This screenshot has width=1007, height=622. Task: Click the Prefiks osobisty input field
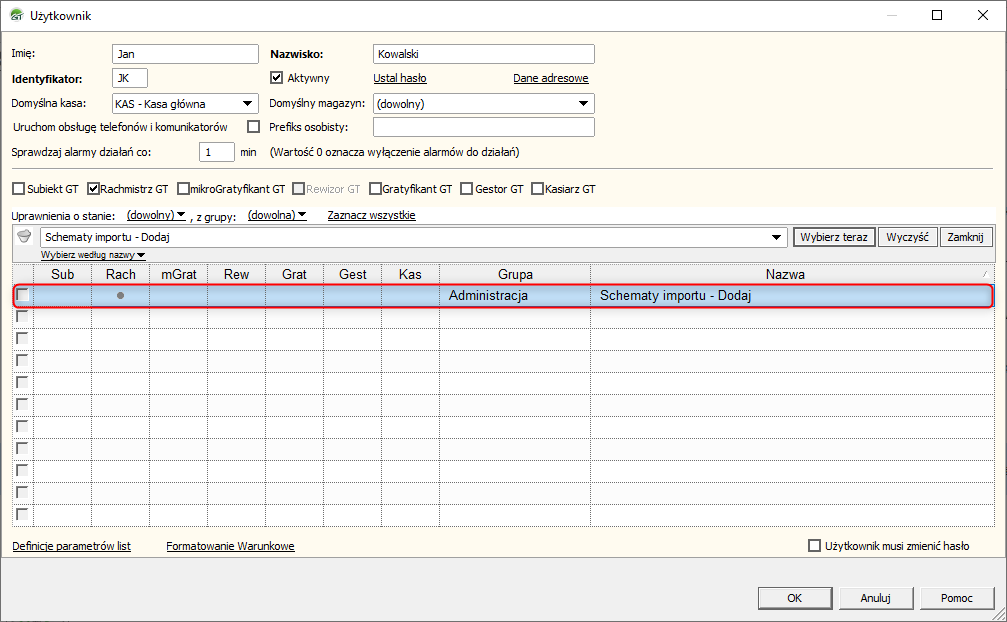484,126
